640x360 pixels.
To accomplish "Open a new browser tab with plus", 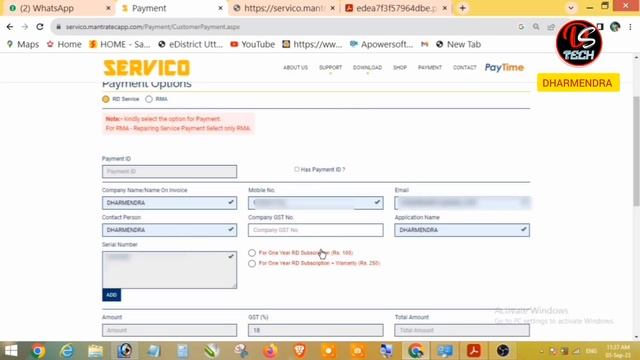I will [462, 8].
